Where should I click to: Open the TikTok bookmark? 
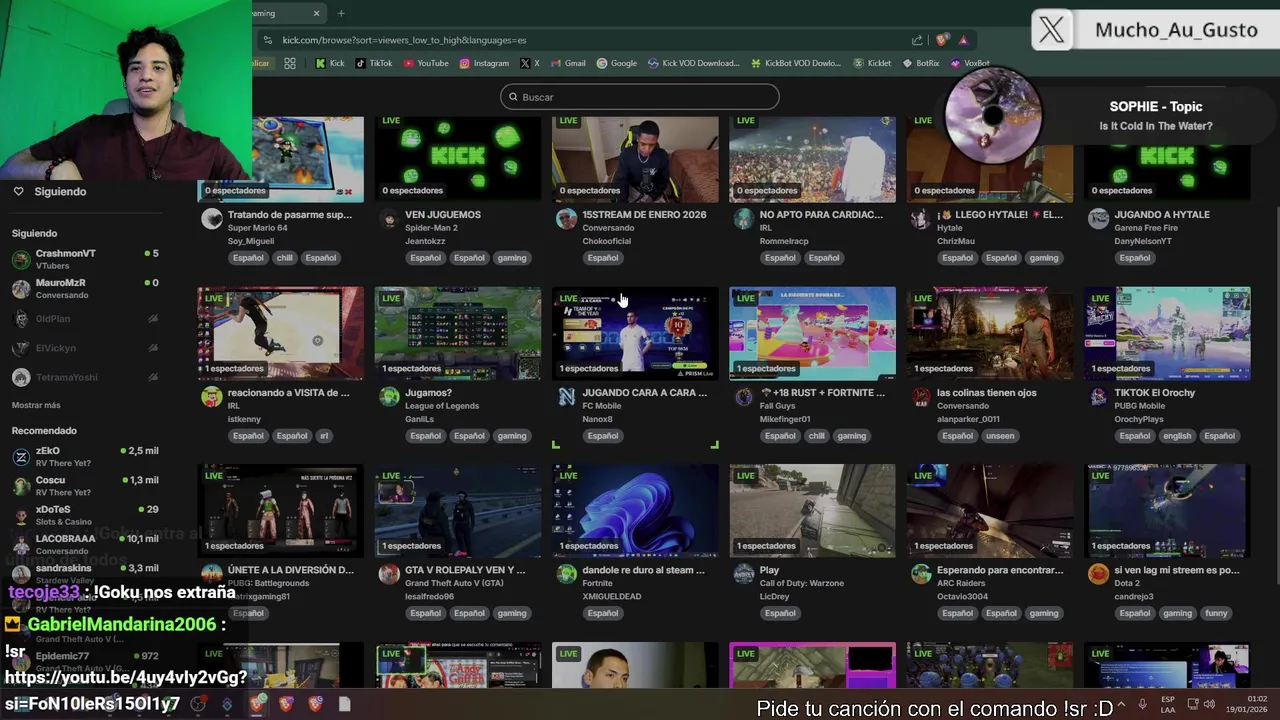(374, 63)
